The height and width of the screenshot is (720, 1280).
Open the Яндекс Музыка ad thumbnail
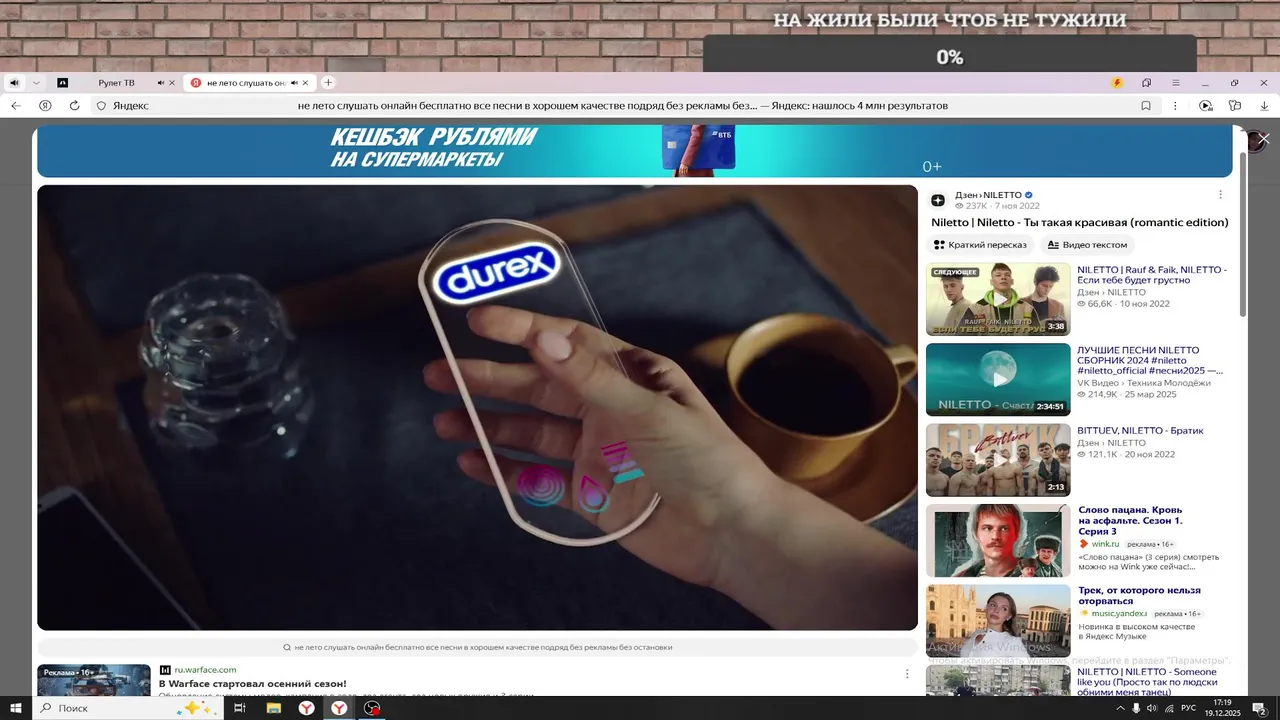998,621
